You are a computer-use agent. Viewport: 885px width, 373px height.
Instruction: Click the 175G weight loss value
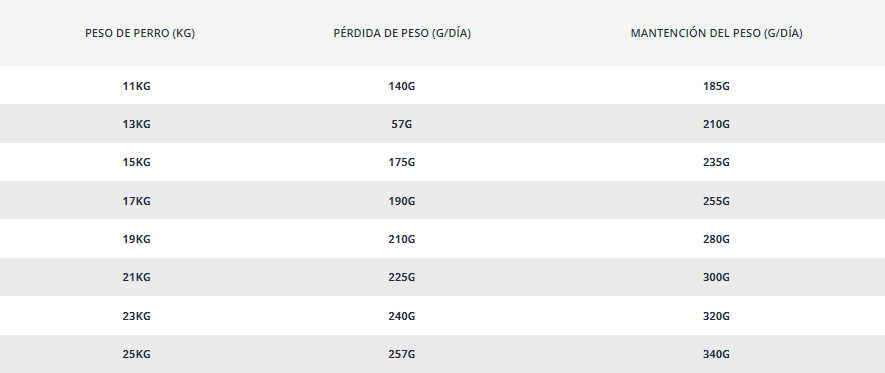pos(402,163)
